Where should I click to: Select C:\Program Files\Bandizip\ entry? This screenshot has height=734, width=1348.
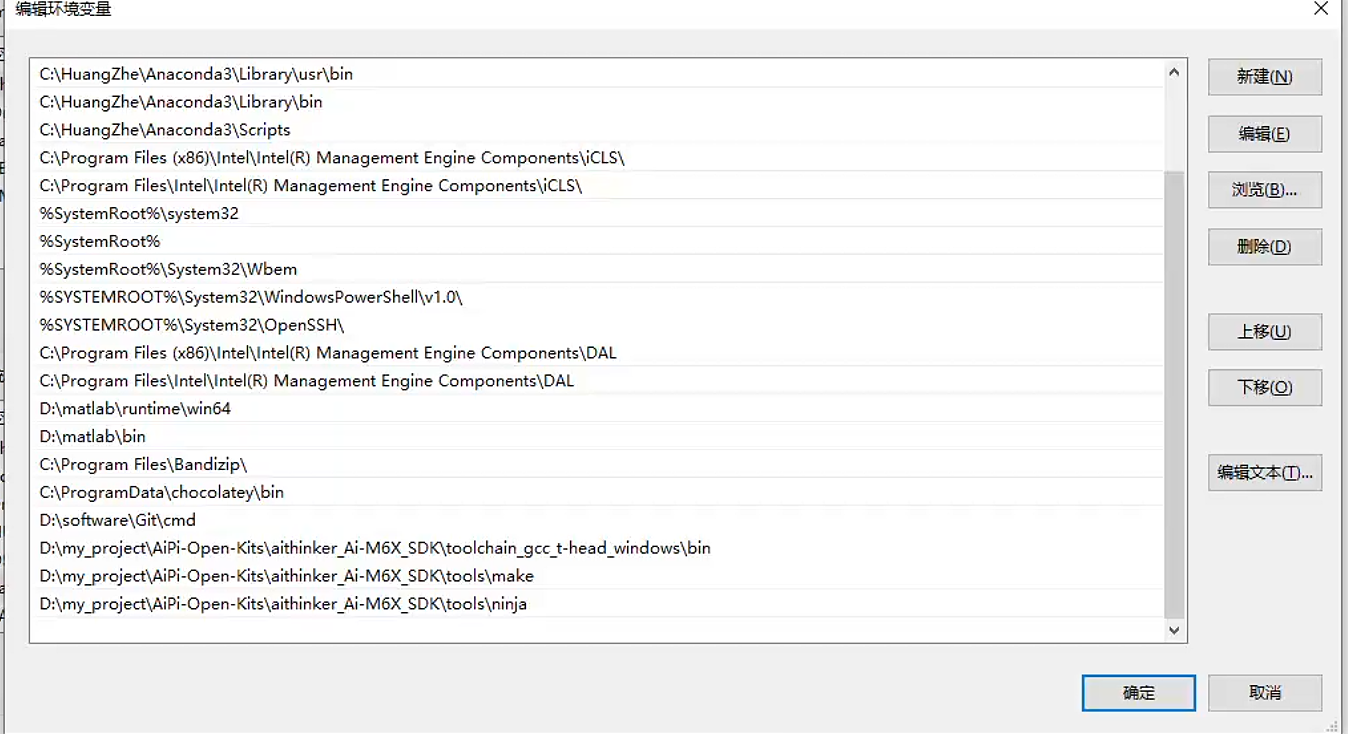point(597,465)
